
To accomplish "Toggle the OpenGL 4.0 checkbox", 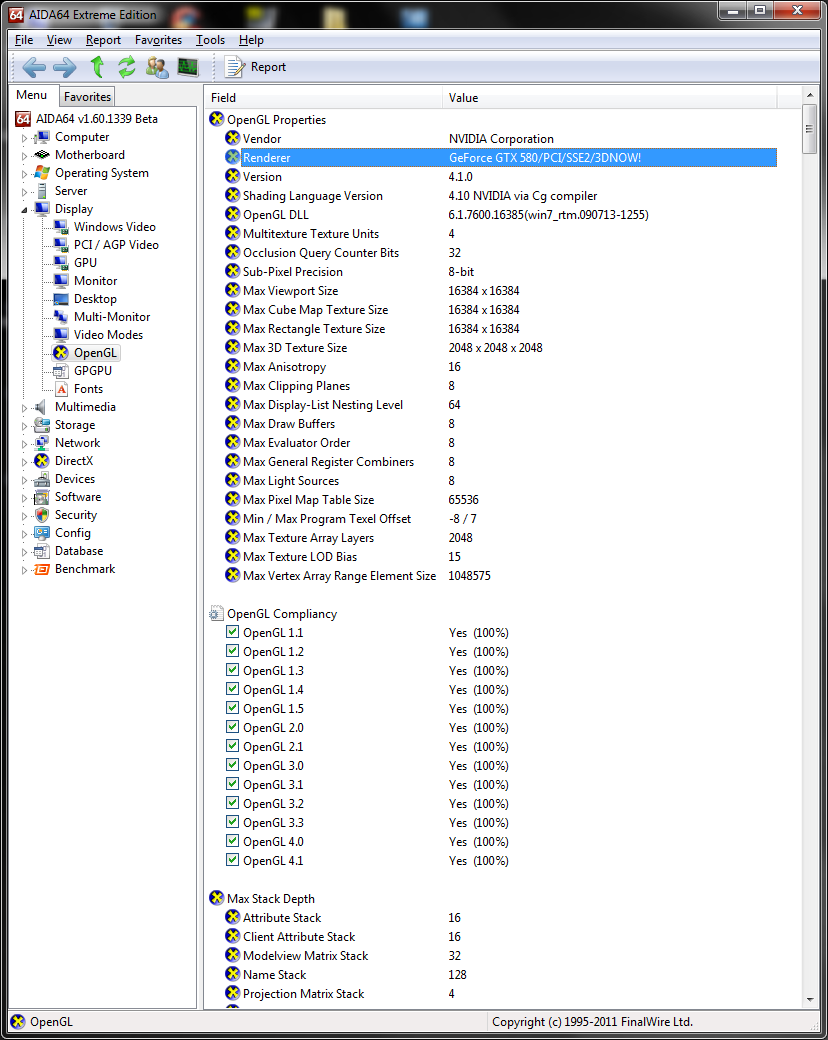I will click(x=232, y=840).
